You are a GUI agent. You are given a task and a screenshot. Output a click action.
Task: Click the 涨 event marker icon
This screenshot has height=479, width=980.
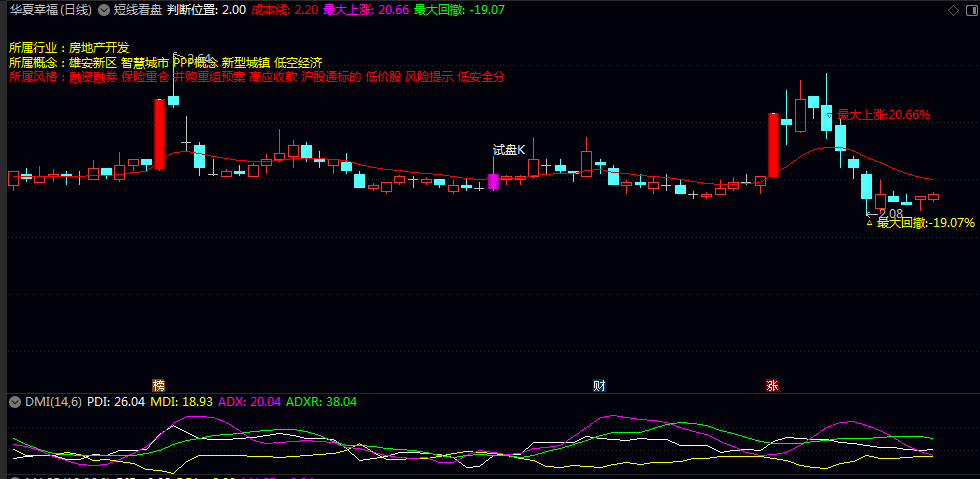coord(772,385)
